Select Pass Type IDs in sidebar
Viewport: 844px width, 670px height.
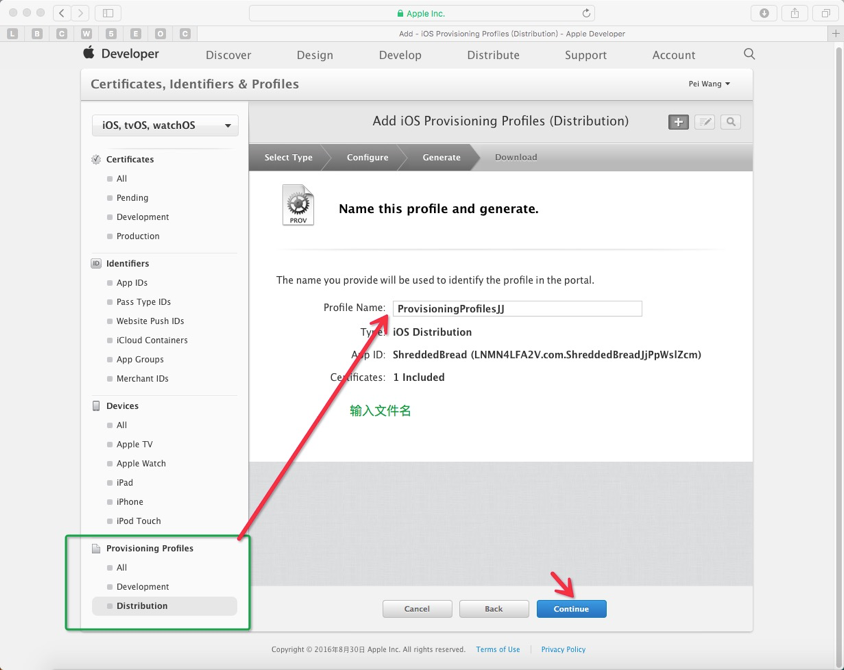point(143,302)
